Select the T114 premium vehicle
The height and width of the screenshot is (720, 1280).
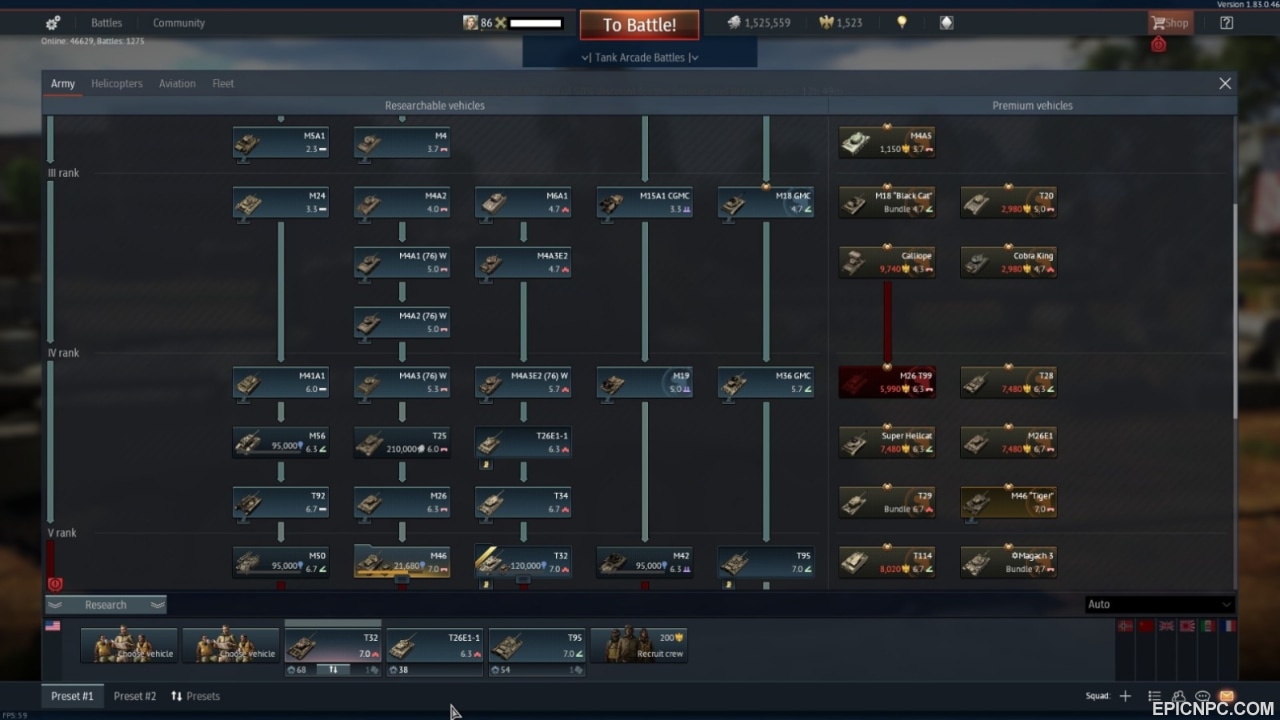coord(887,562)
